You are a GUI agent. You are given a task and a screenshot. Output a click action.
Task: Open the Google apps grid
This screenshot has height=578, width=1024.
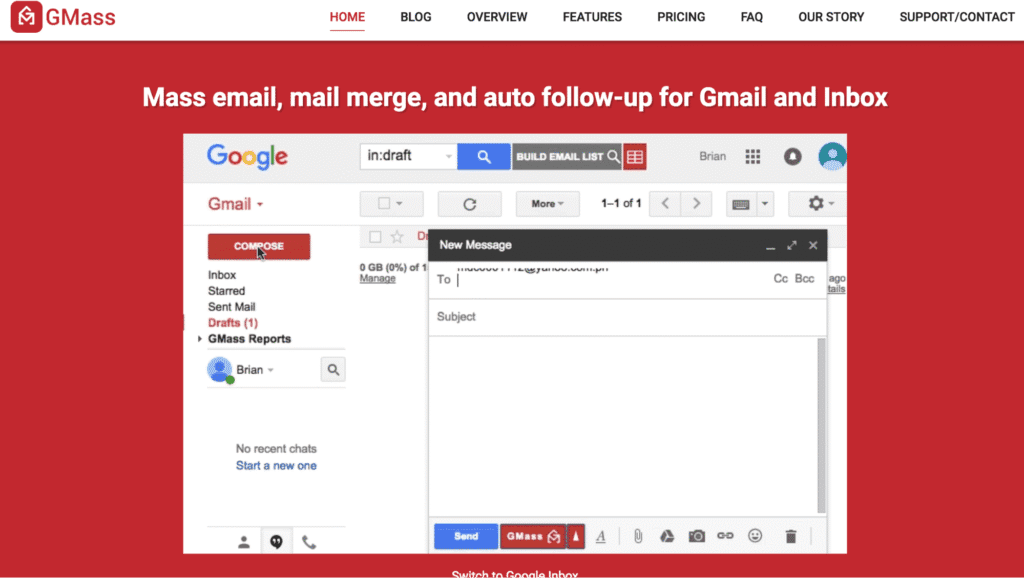click(x=752, y=156)
